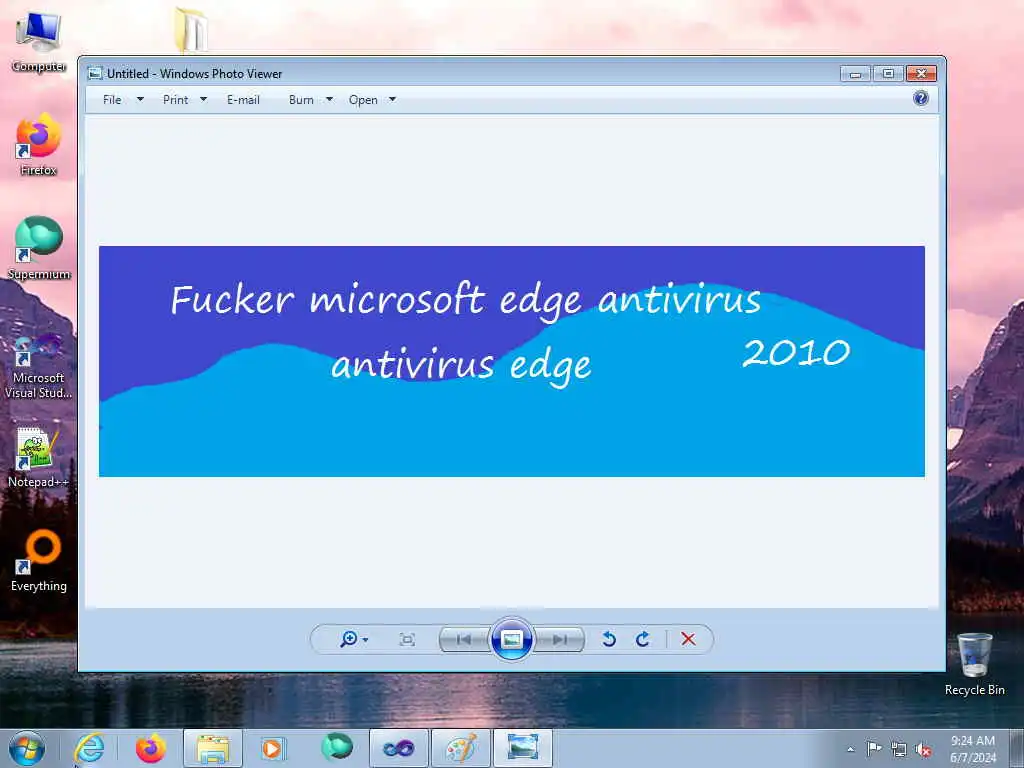The image size is (1024, 768).
Task: Select Microsoft Visual Studio desktop shortcut
Action: [39, 366]
